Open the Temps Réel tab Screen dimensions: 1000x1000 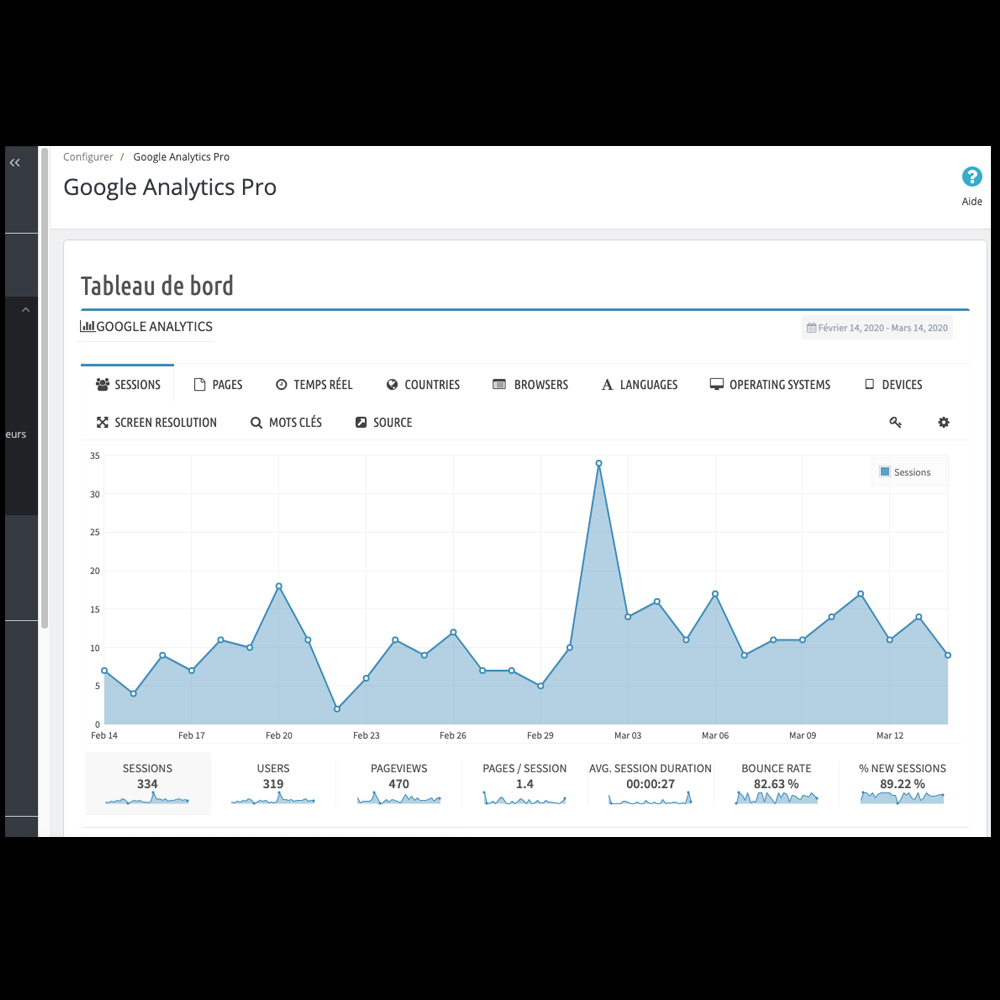click(x=314, y=385)
